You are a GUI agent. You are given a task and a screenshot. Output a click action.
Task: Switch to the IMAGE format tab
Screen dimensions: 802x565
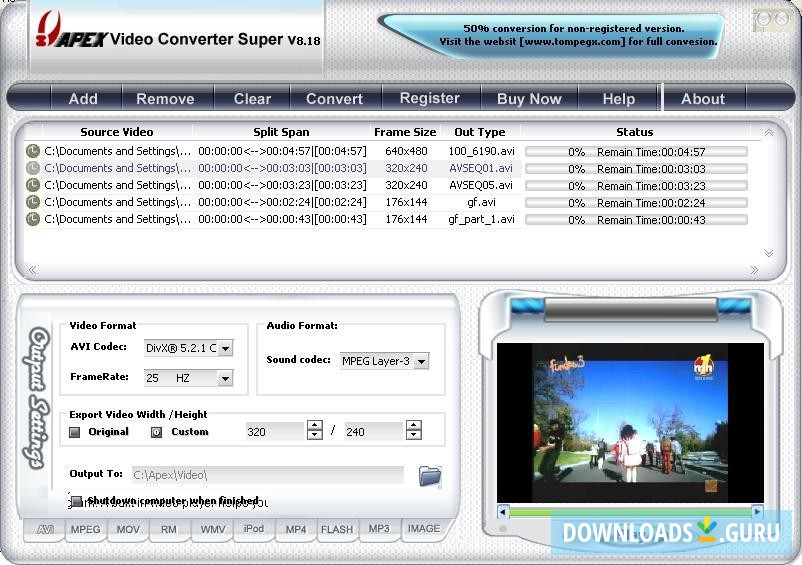pos(424,529)
